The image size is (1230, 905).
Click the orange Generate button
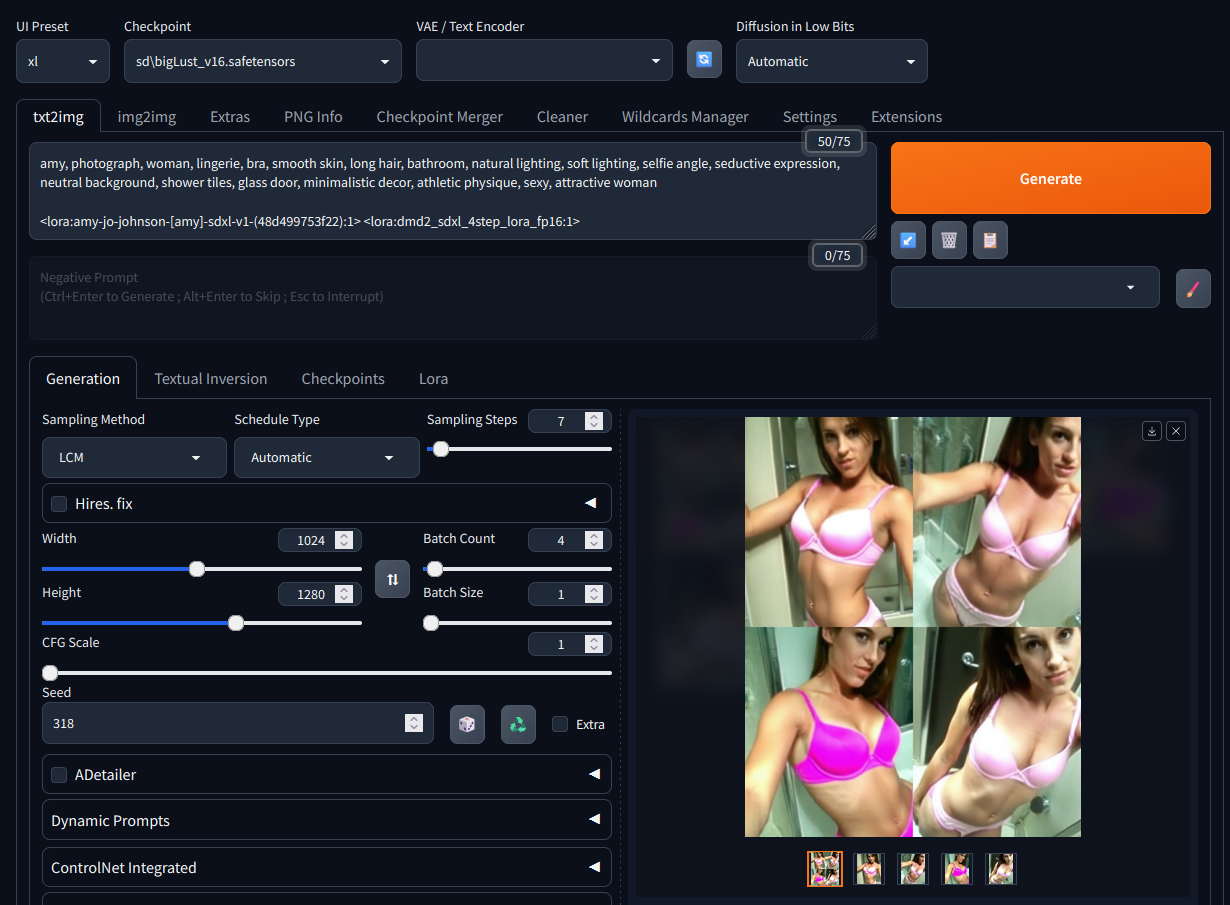(1051, 178)
